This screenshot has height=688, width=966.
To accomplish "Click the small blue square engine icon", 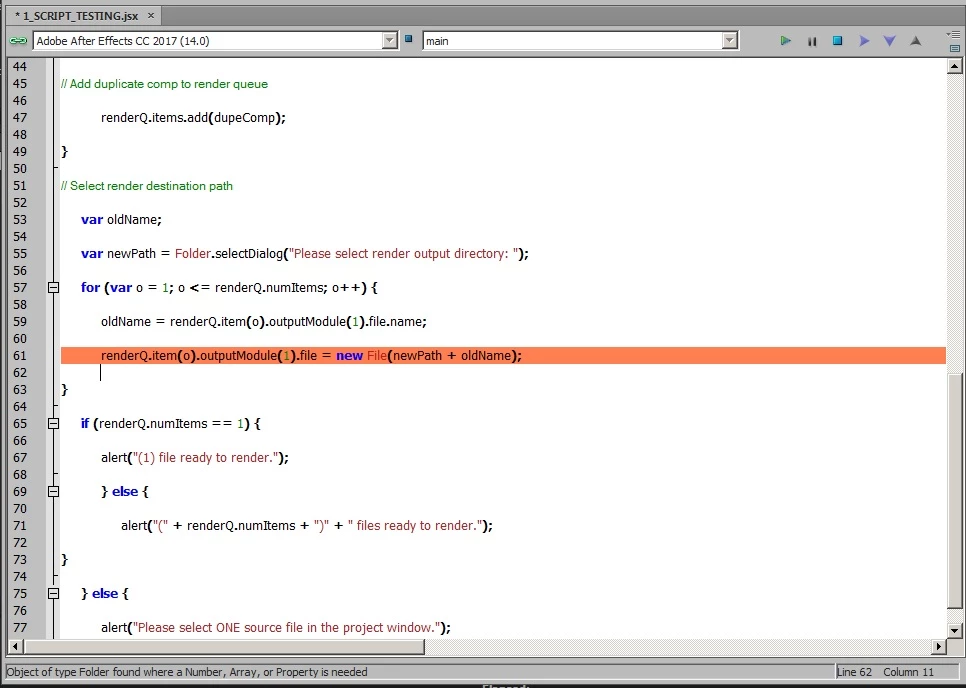I will [408, 39].
